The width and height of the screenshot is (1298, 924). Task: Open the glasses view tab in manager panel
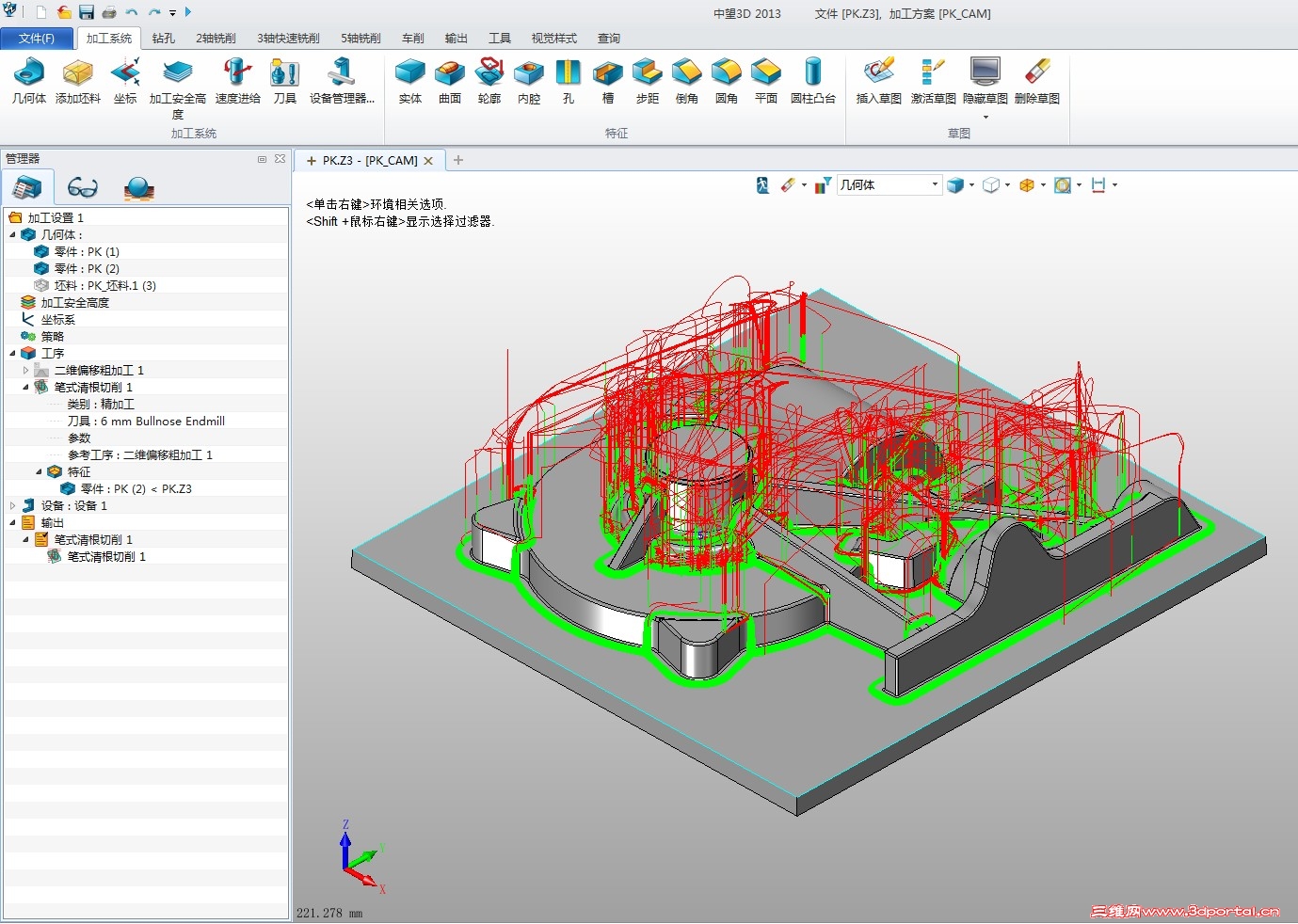(x=83, y=188)
